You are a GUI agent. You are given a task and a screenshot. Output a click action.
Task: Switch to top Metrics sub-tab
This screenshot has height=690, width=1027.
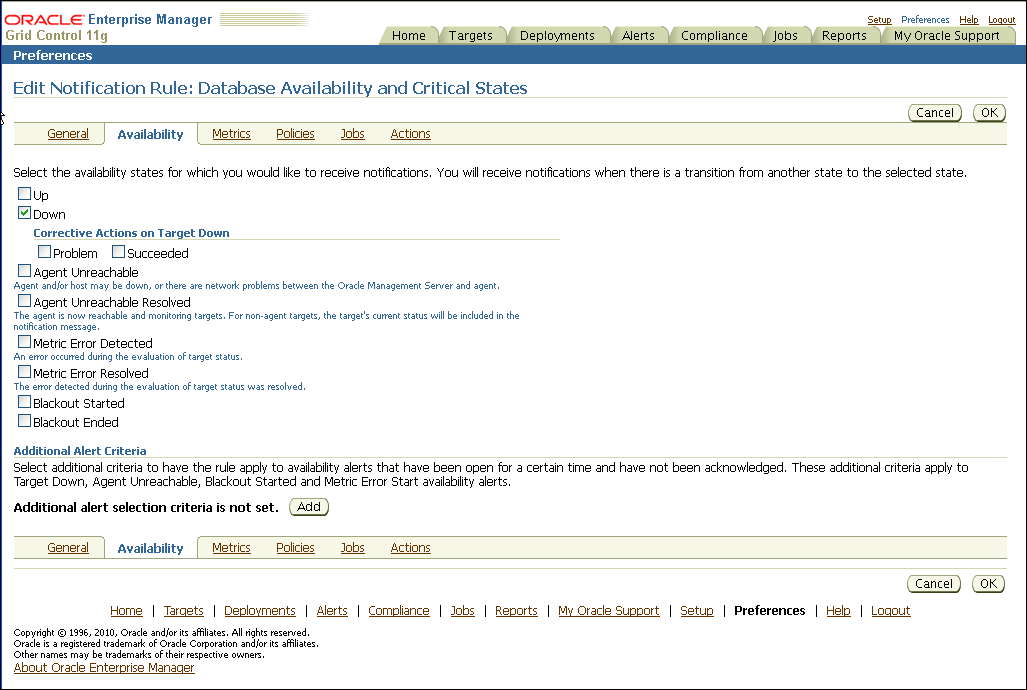tap(231, 134)
